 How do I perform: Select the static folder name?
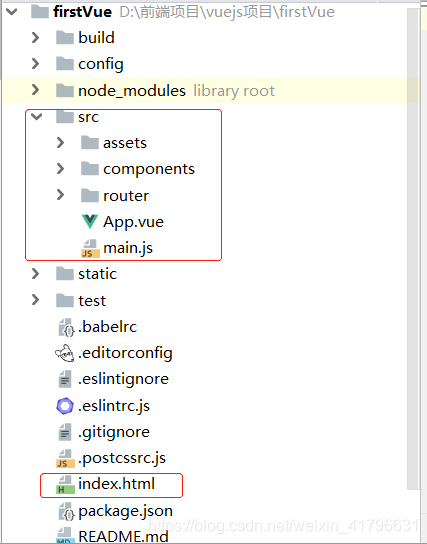(x=97, y=274)
